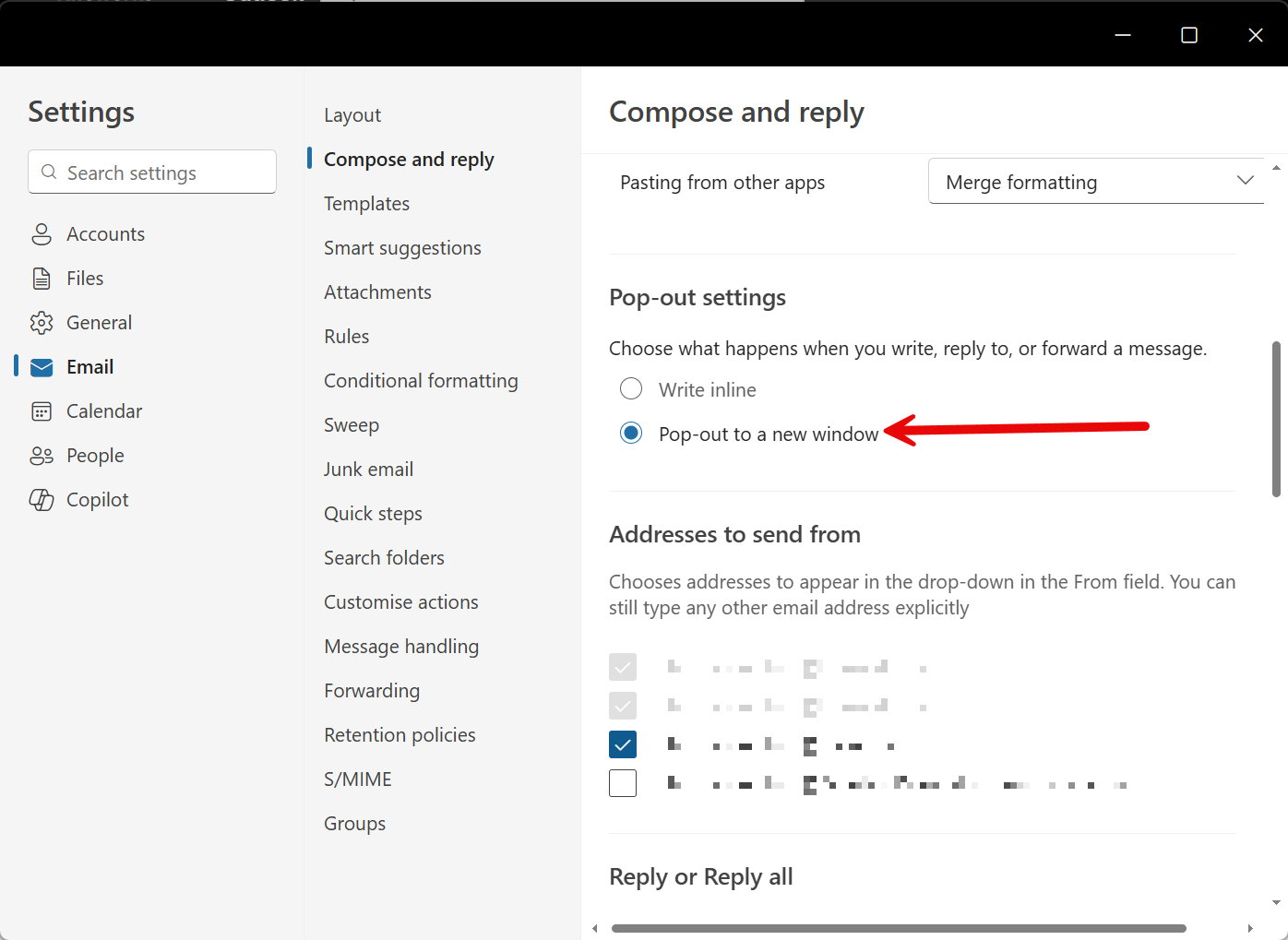Select the Write inline radio button
Screen dimensions: 1288x940
tap(631, 389)
